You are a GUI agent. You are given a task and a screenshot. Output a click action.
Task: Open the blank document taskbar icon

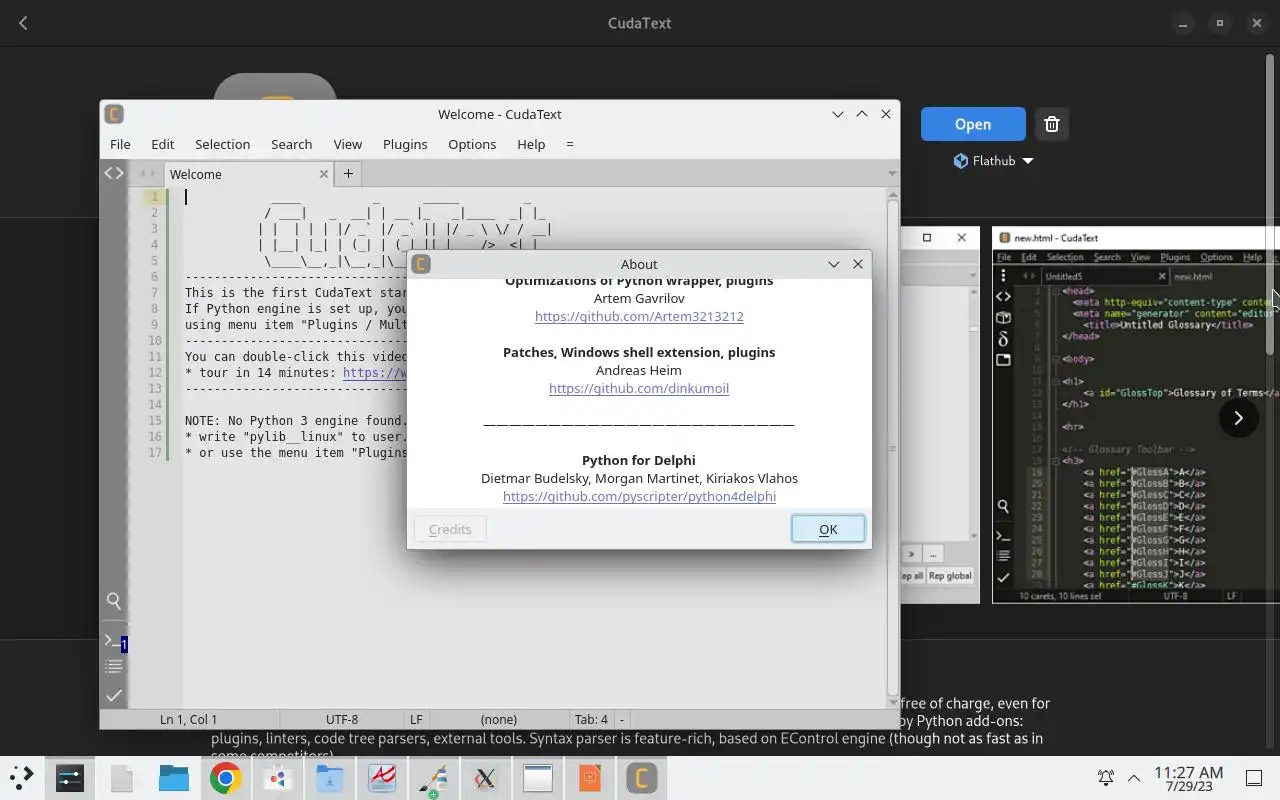pyautogui.click(x=122, y=778)
